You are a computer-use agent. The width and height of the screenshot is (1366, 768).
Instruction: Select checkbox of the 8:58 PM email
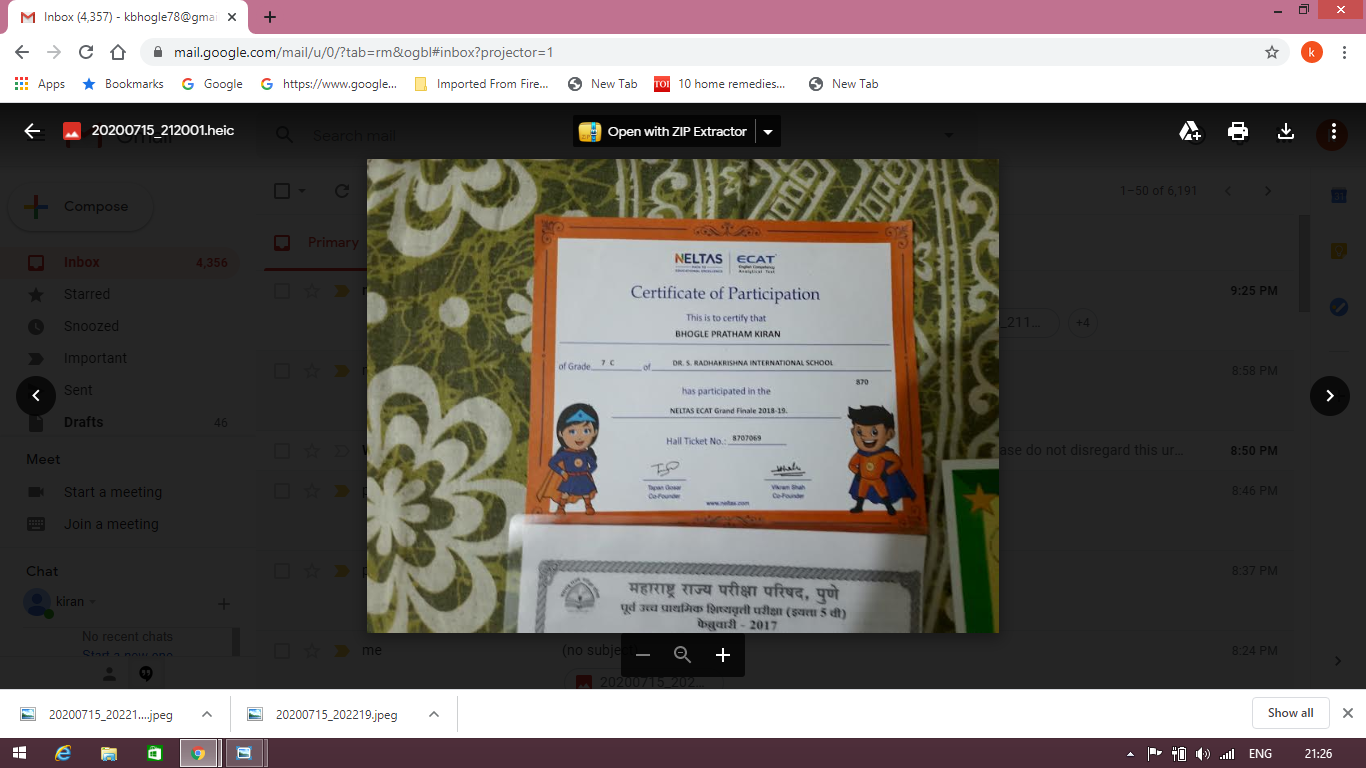click(282, 371)
